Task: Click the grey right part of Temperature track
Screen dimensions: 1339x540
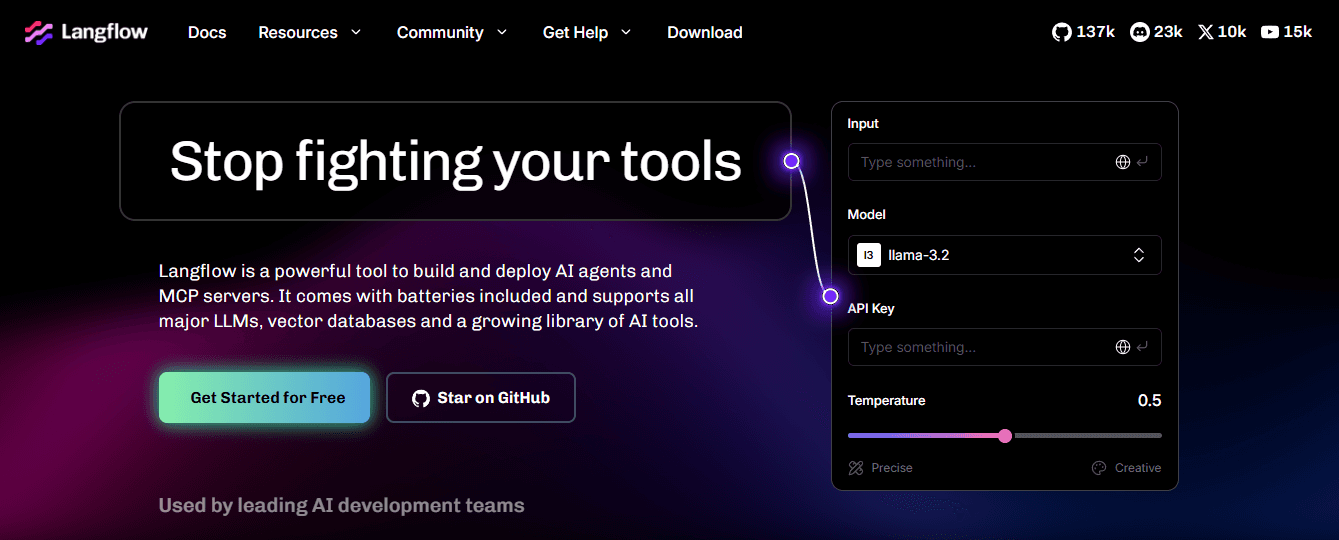Action: [1087, 436]
